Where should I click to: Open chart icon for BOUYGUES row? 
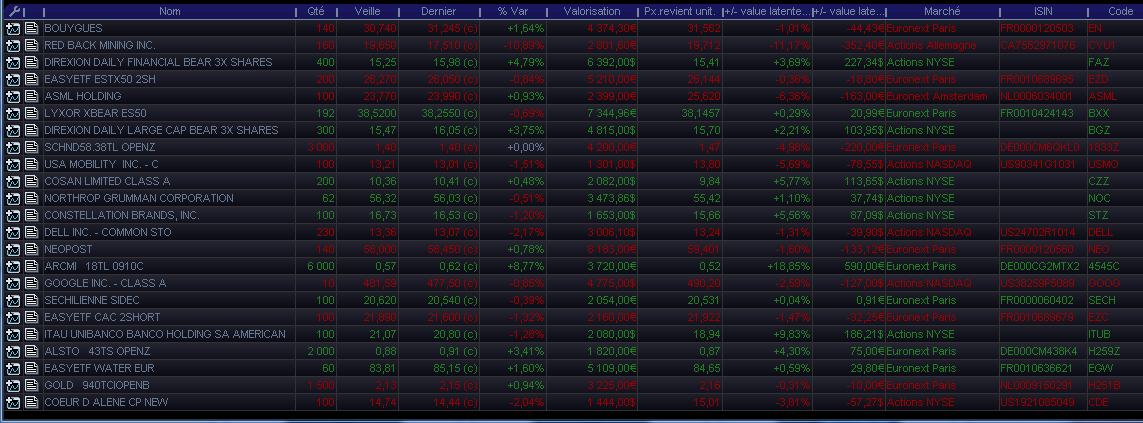(13, 28)
